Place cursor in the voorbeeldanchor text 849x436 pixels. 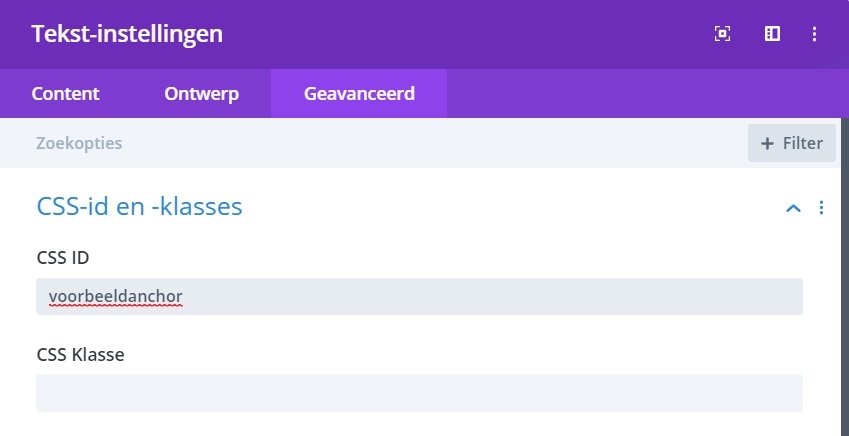pyautogui.click(x=115, y=297)
